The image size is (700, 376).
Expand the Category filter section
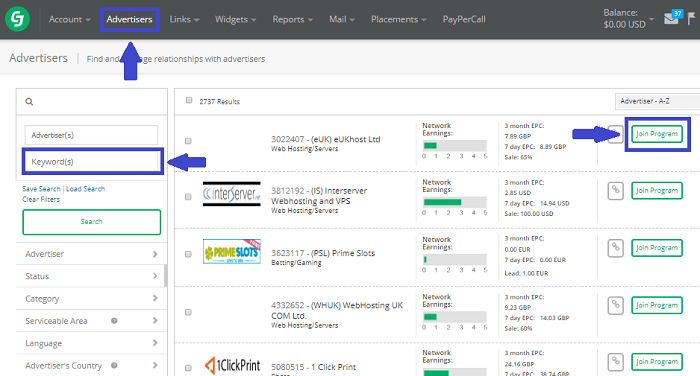click(x=92, y=298)
